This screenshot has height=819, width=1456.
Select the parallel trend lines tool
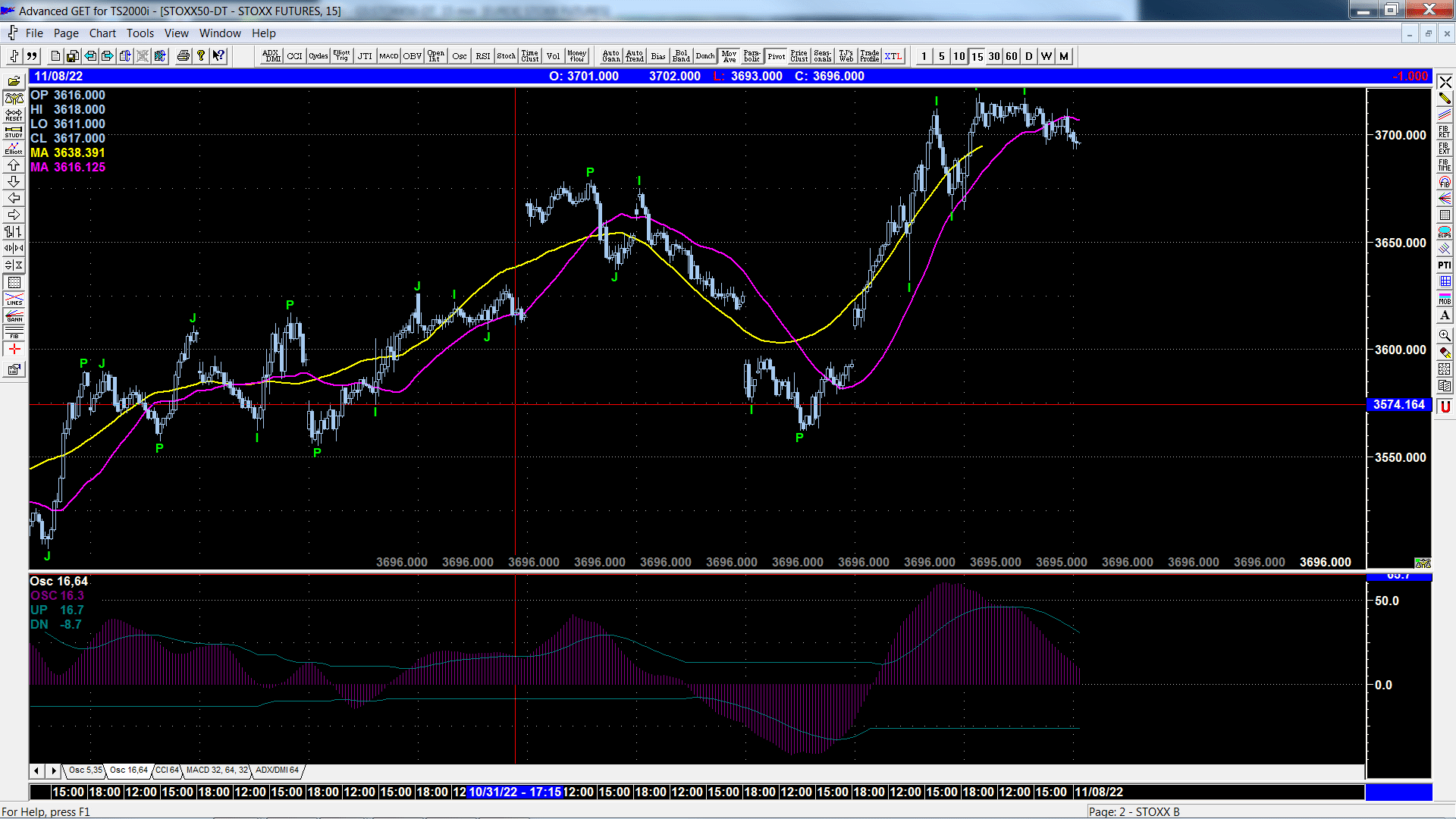point(1445,115)
